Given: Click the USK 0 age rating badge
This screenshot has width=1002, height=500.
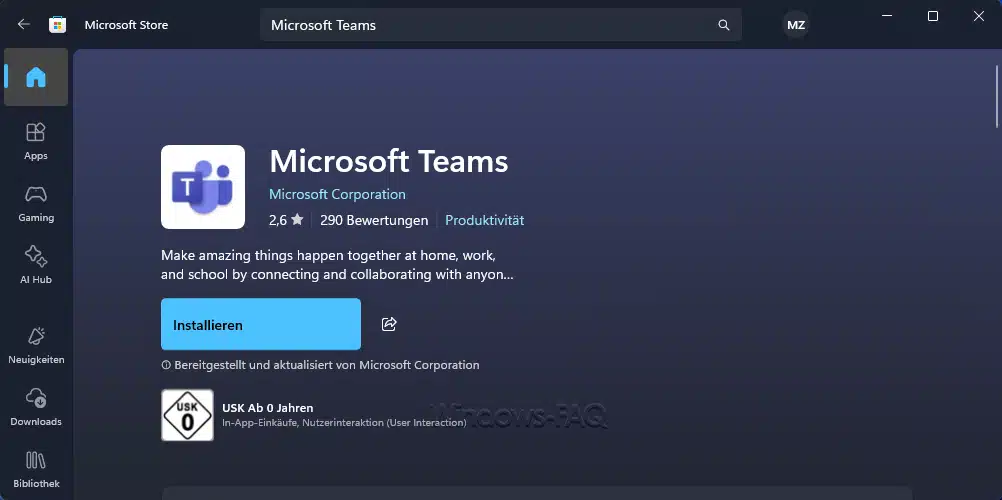Looking at the screenshot, I should [187, 415].
